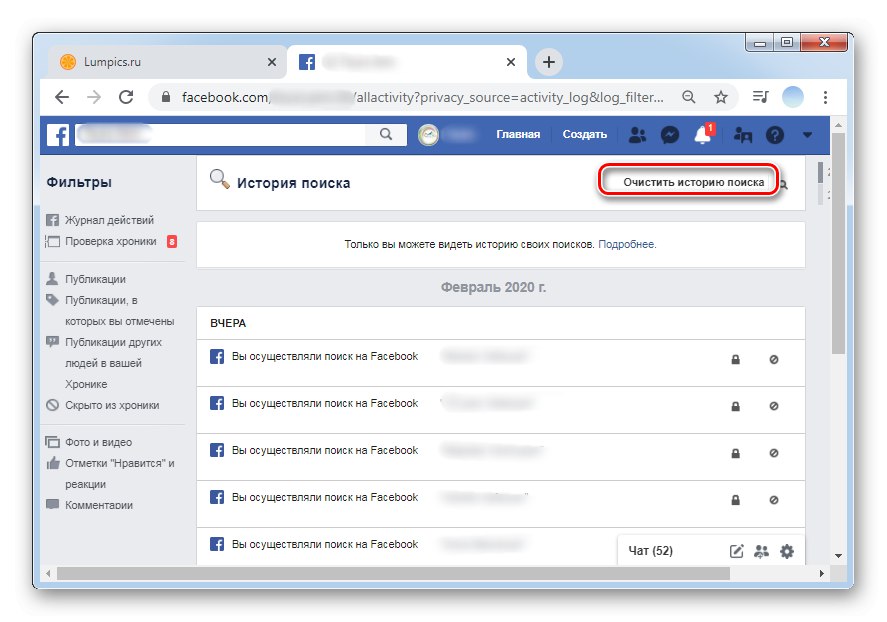Select the Проверка хроники filter
The image size is (887, 622).
(x=112, y=241)
